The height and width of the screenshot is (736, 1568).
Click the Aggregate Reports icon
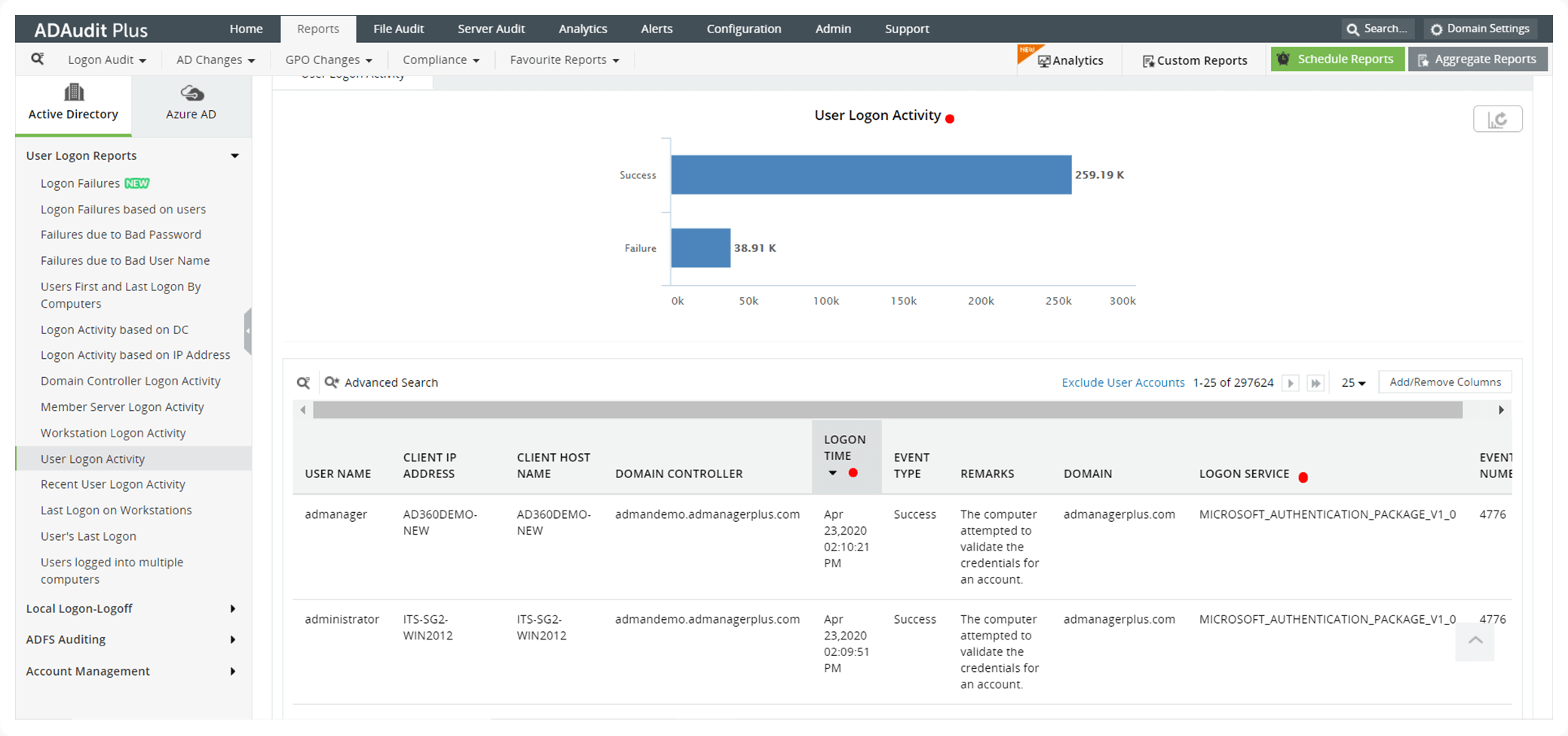point(1423,60)
